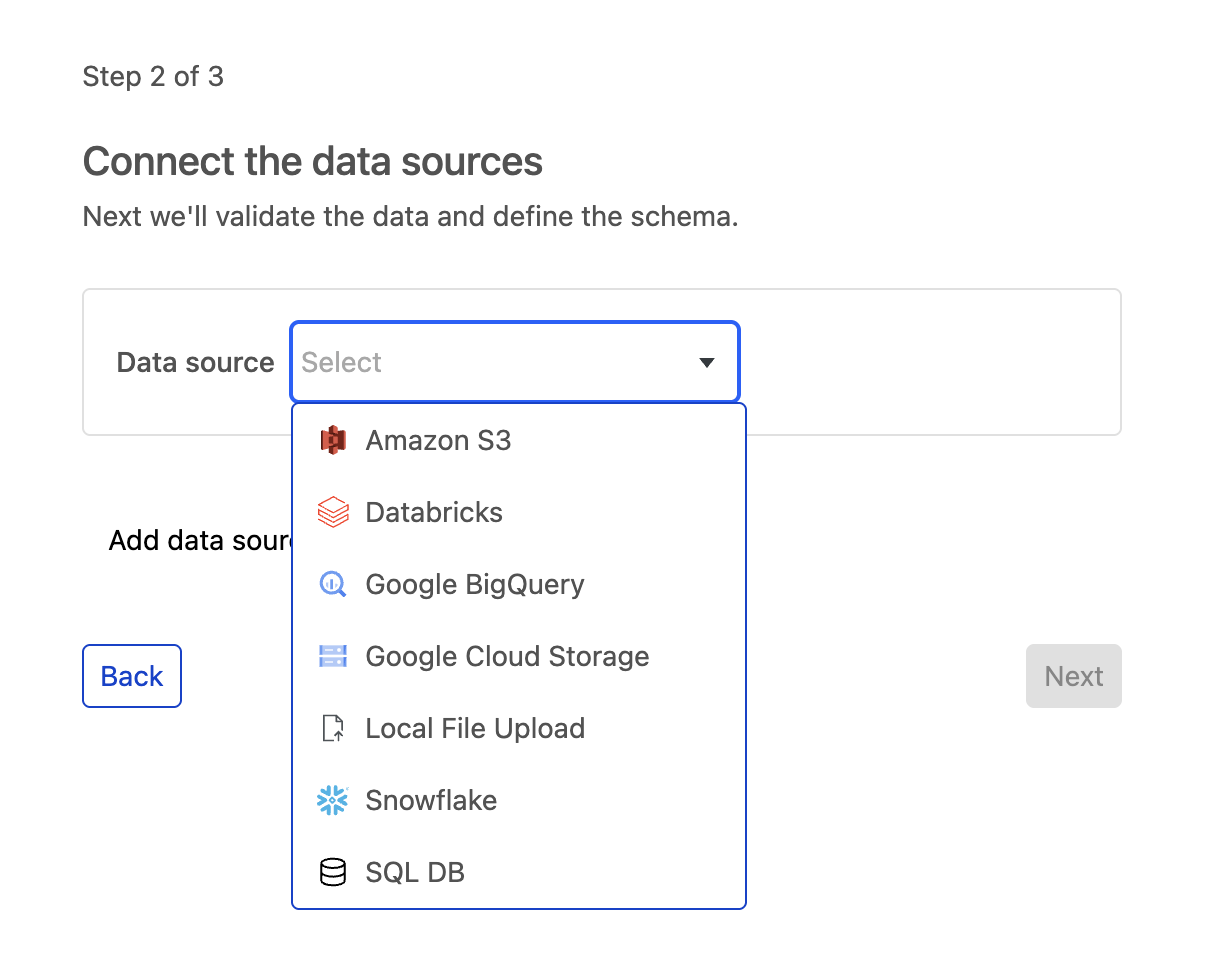Click the Databricks logo icon
This screenshot has width=1216, height=960.
tap(333, 512)
